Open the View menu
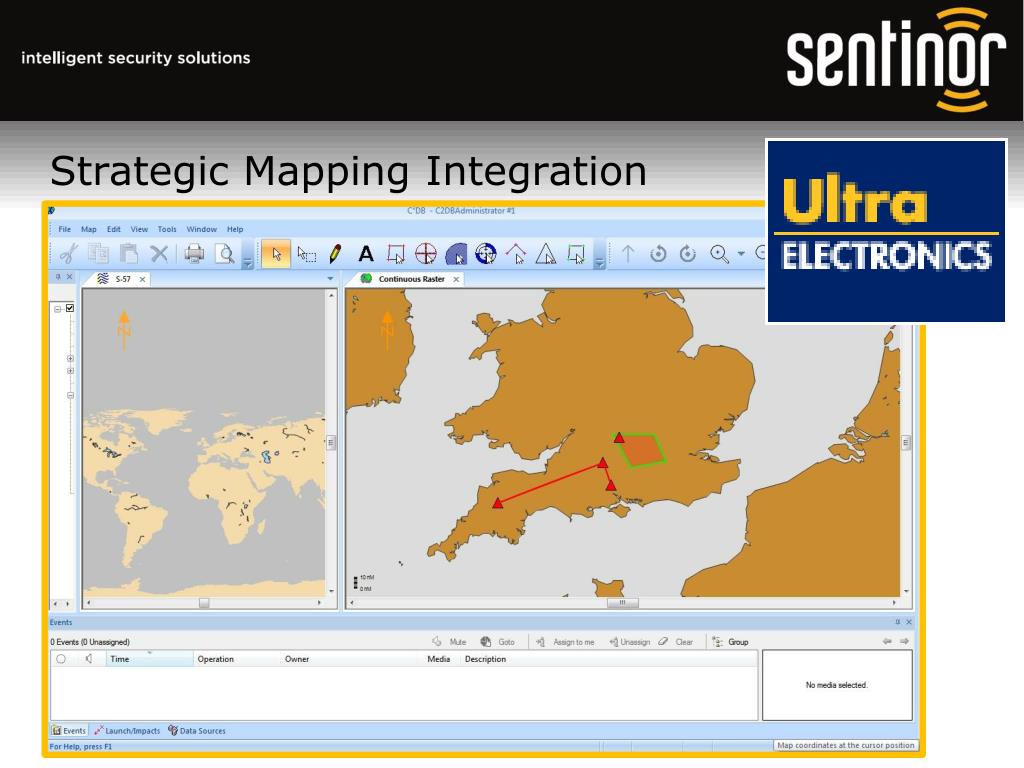Viewport: 1024px width, 768px height. pyautogui.click(x=139, y=229)
